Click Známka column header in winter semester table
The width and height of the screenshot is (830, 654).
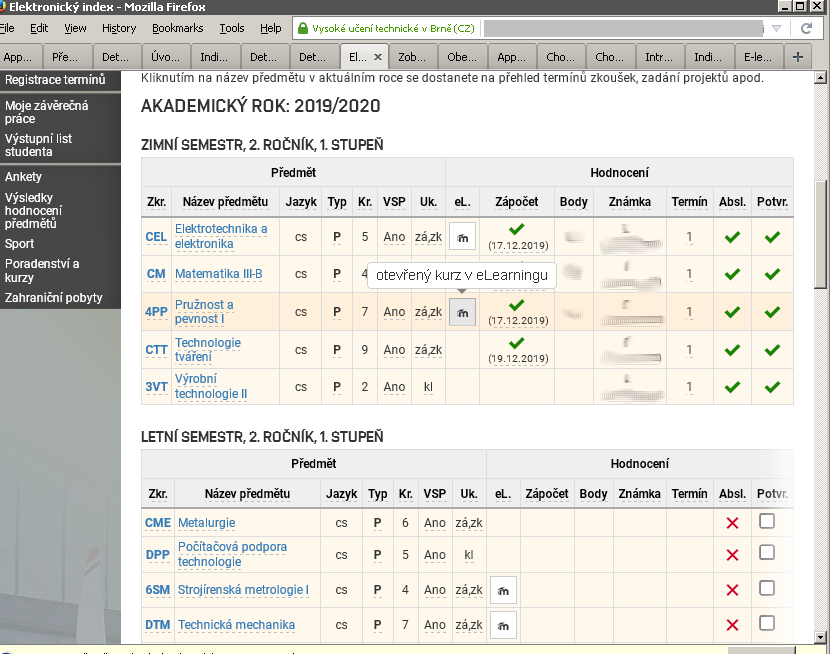click(629, 202)
